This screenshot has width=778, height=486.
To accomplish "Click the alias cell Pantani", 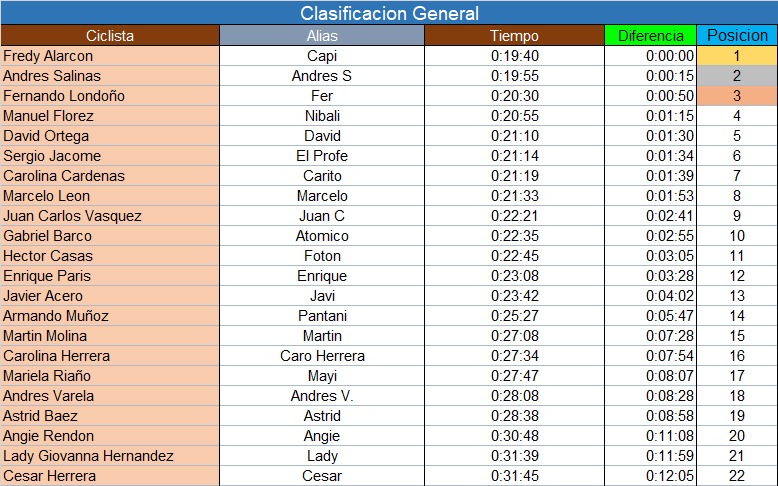I will (x=322, y=316).
